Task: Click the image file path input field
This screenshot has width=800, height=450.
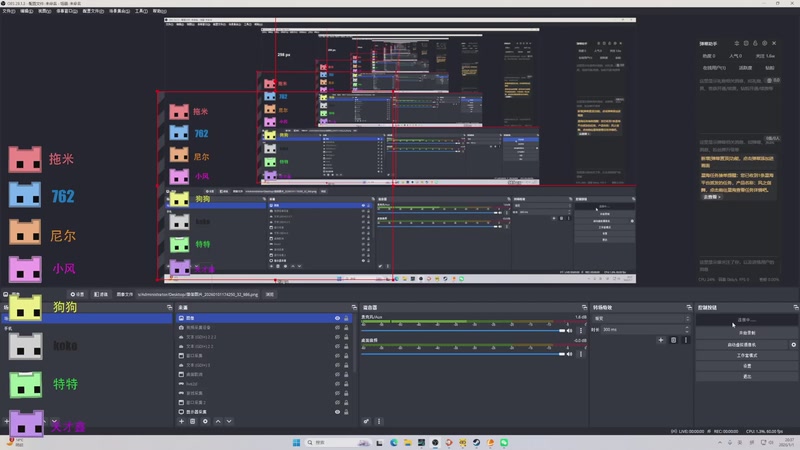Action: point(198,294)
